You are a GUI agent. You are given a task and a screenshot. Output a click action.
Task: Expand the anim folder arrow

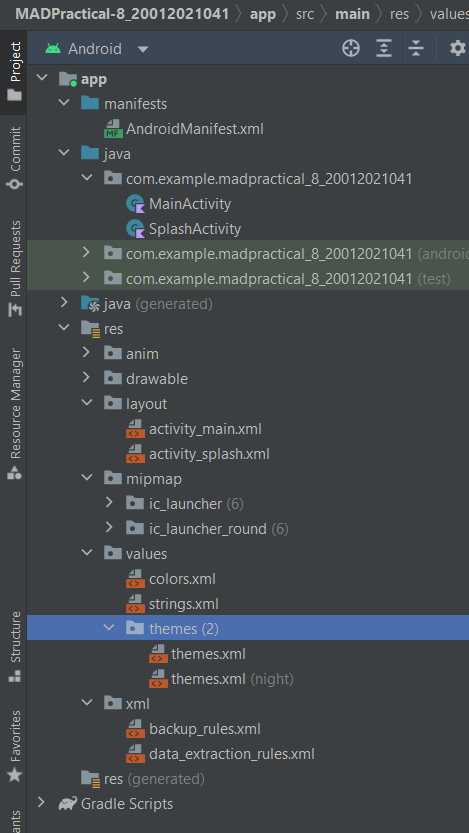(87, 353)
